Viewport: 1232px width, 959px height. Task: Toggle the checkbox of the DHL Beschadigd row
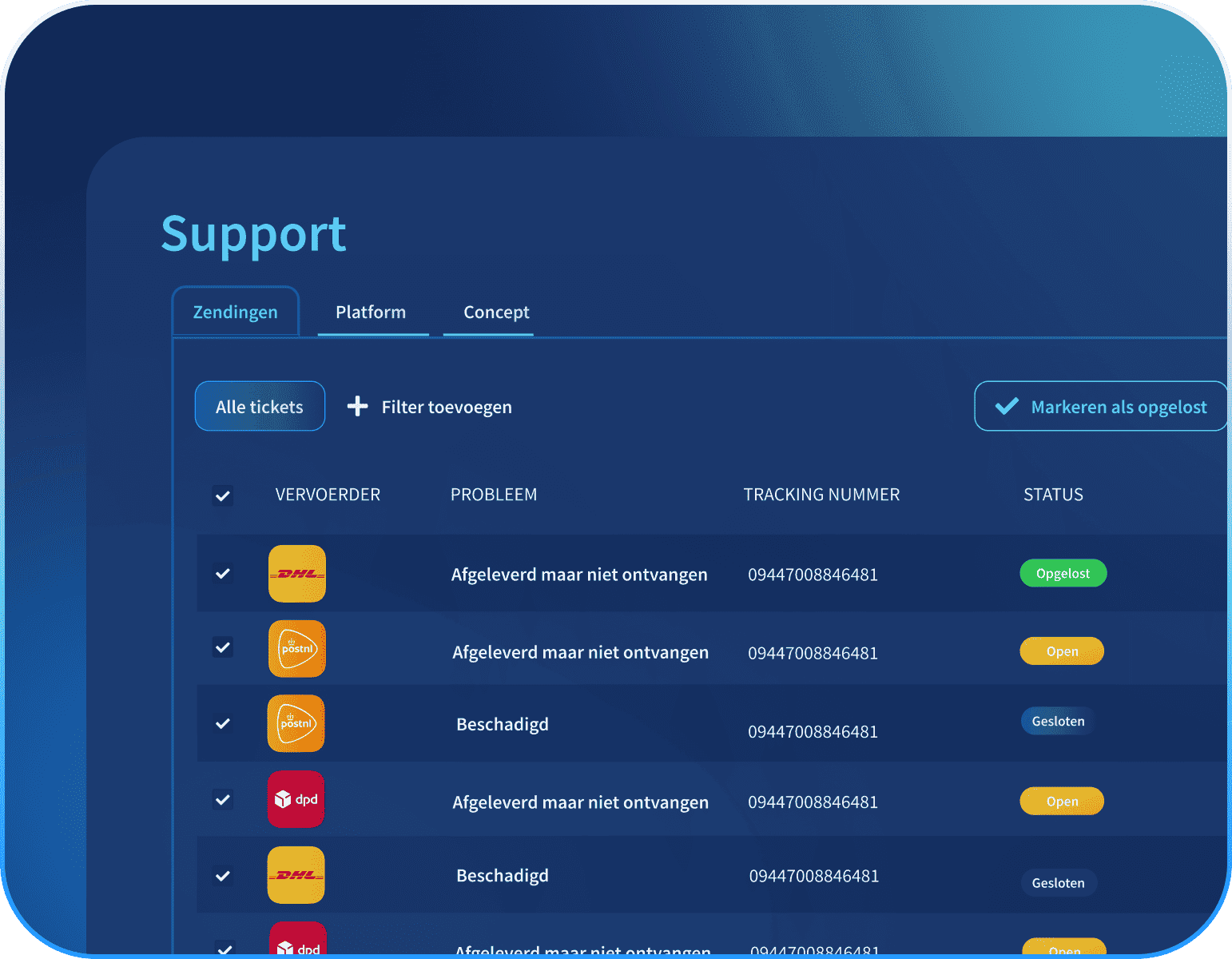[223, 876]
